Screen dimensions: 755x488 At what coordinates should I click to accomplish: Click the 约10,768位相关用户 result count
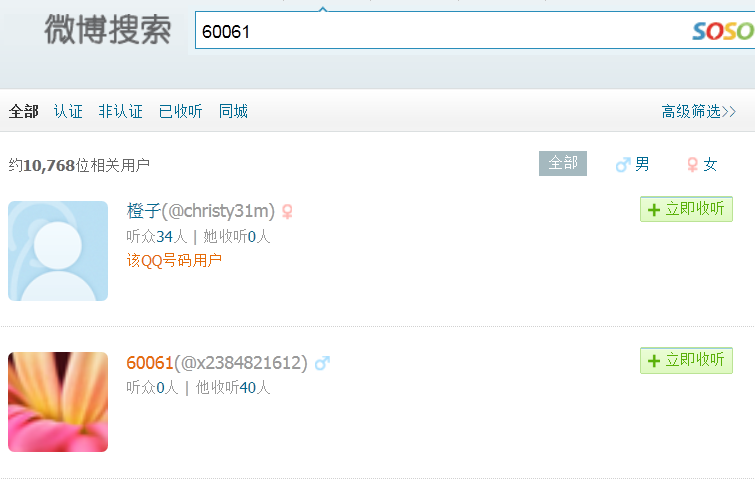click(x=79, y=165)
